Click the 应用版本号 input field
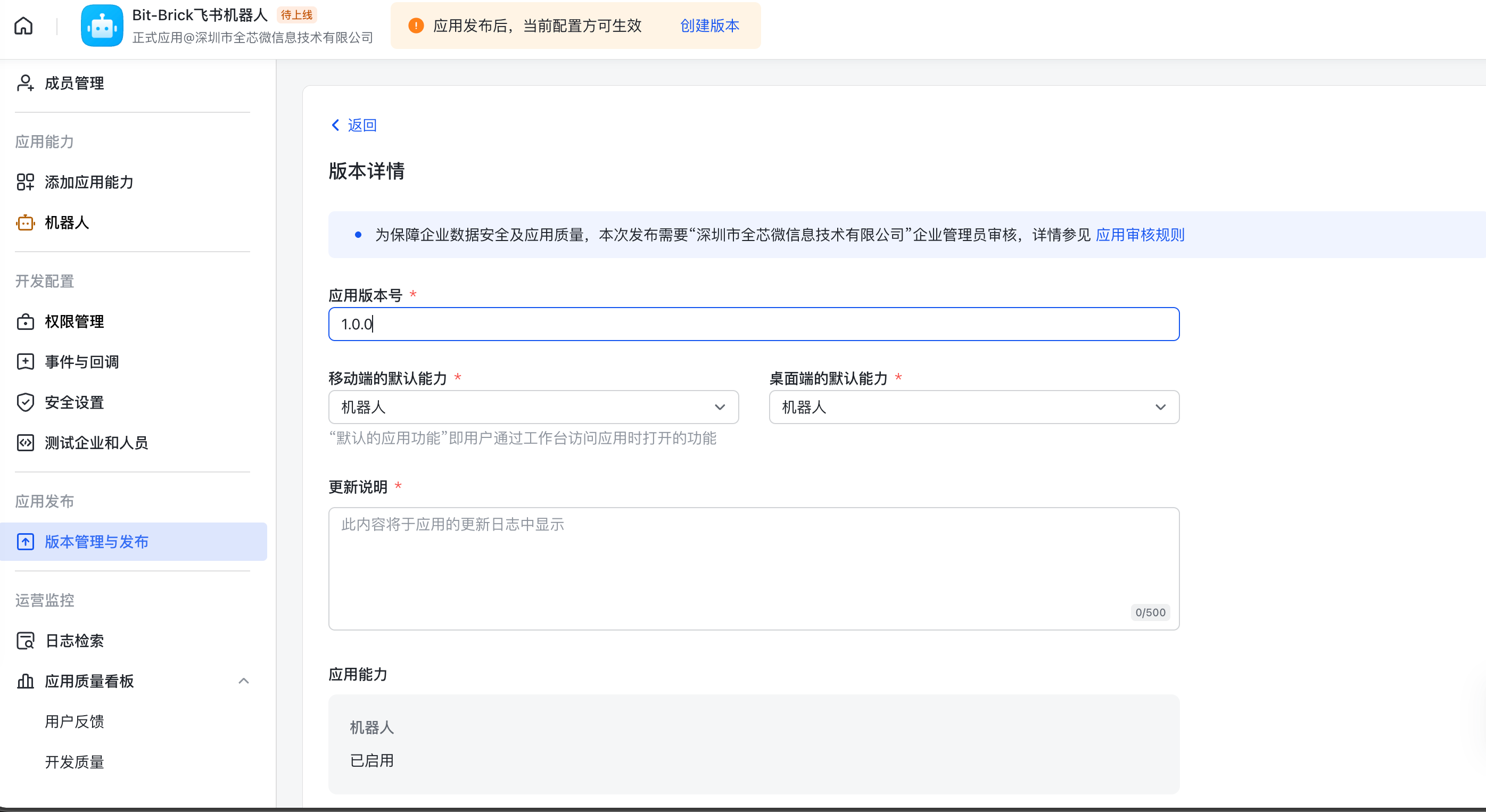Screen dimensions: 1486x812 754,324
